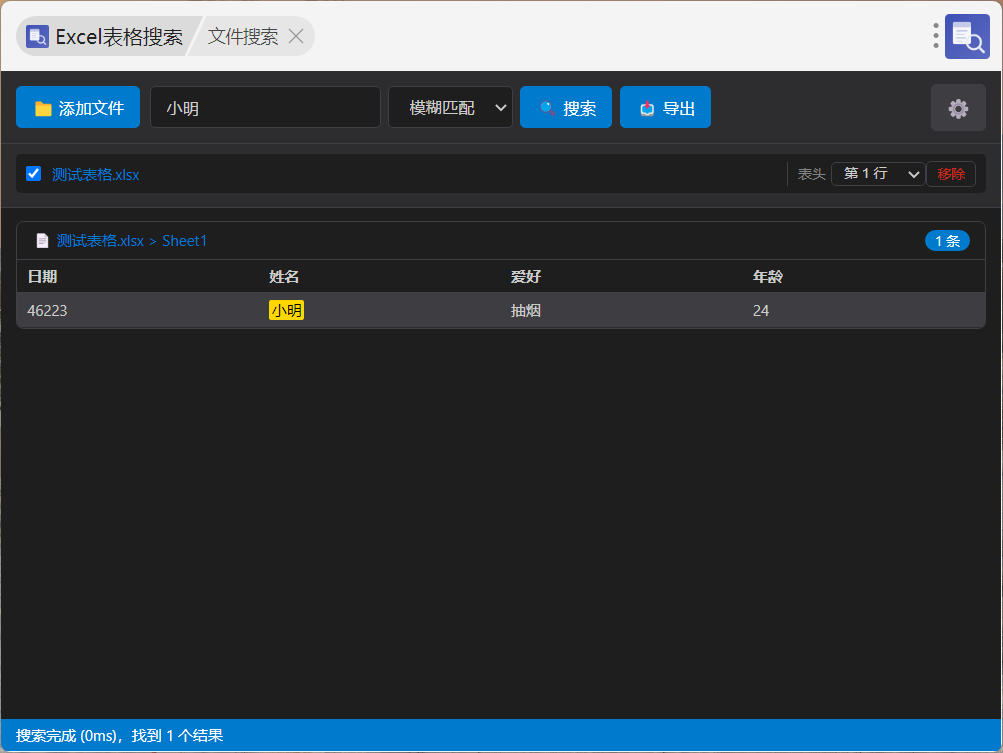Screen dimensions: 1003x753
Task: Click the document icon beside 测试表格.xlsx > Sheet1
Action: [x=42, y=241]
